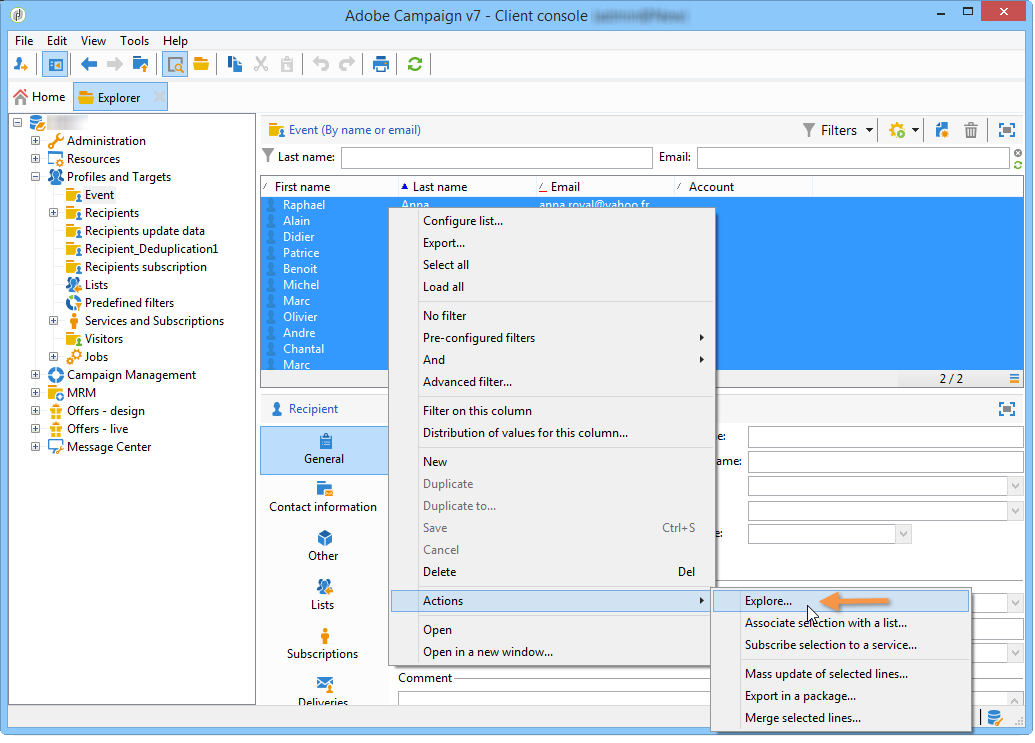Select Export... in the context menu
This screenshot has width=1035, height=743.
coord(444,243)
